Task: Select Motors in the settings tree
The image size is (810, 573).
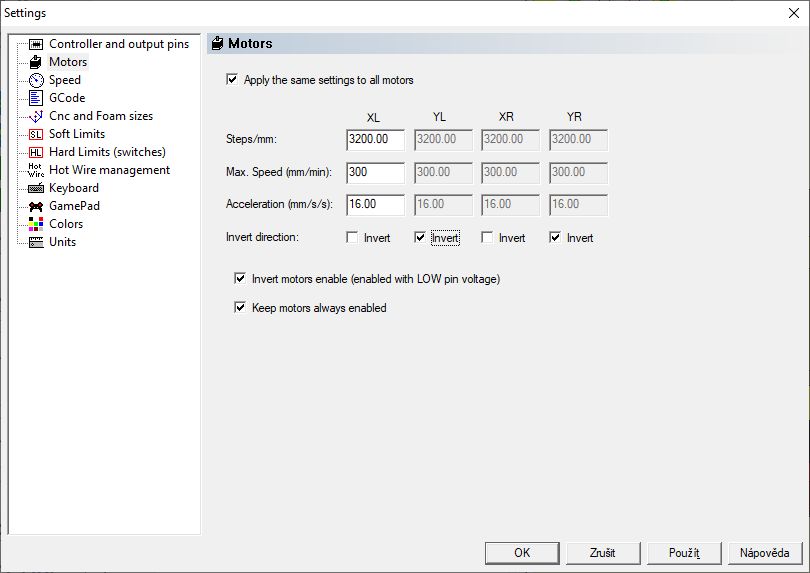Action: [67, 62]
